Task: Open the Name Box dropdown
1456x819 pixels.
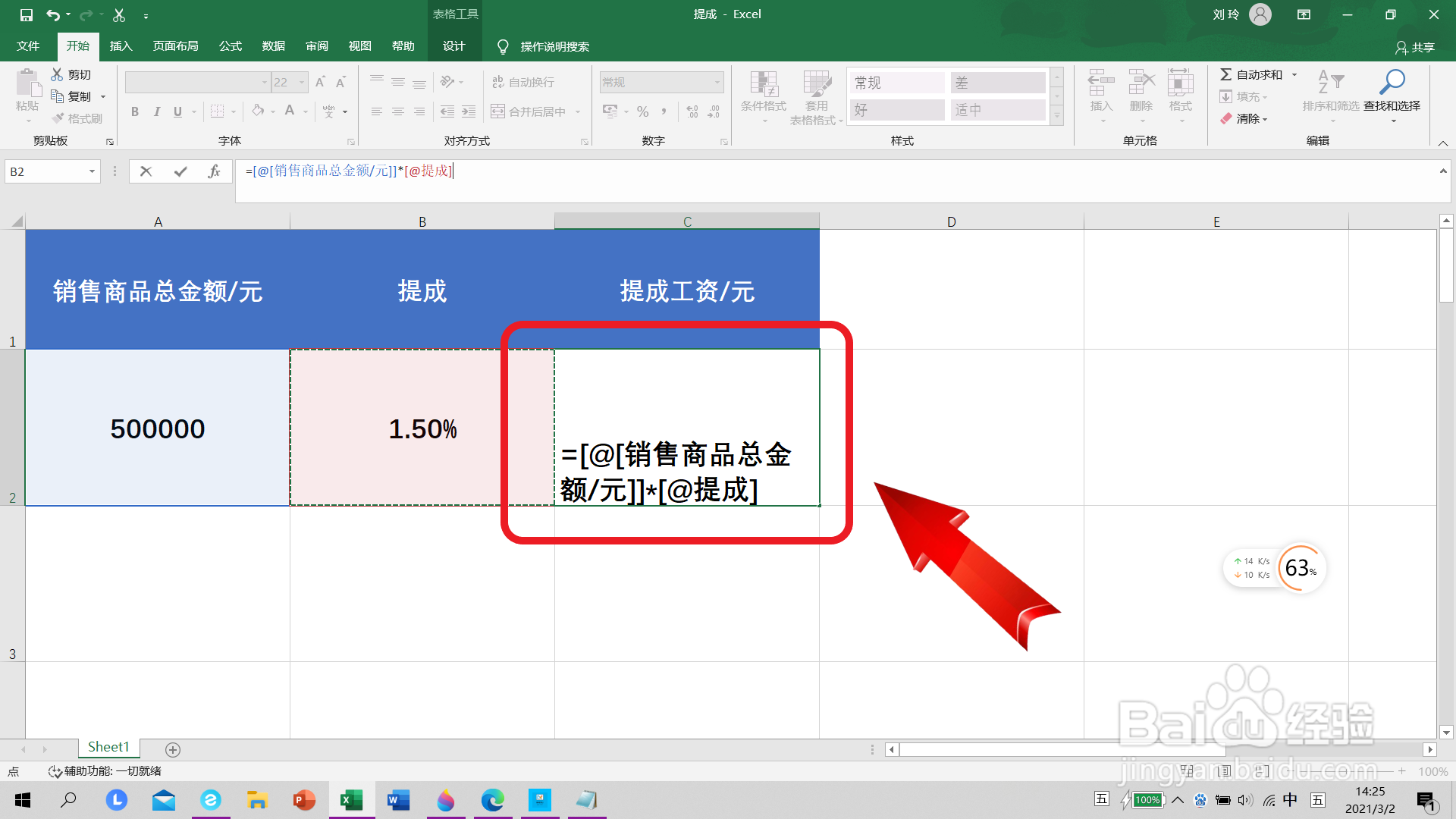Action: (x=93, y=171)
